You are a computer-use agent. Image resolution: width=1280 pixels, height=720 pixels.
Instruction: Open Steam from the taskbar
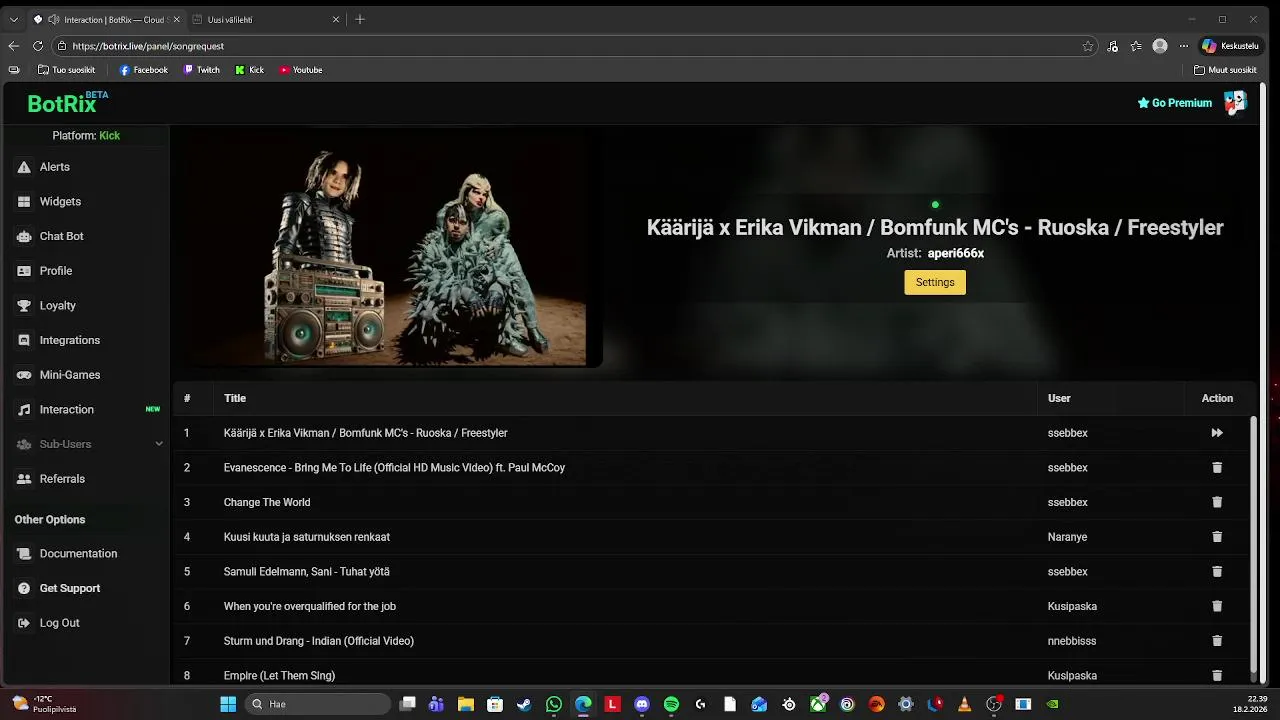524,704
